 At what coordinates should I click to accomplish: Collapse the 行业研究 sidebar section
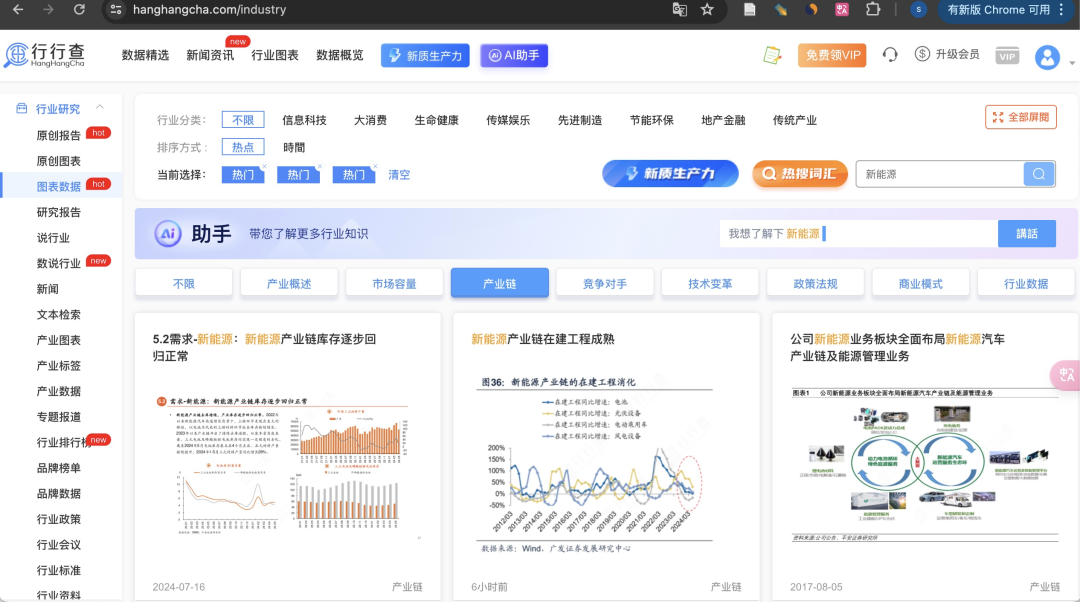pos(100,108)
